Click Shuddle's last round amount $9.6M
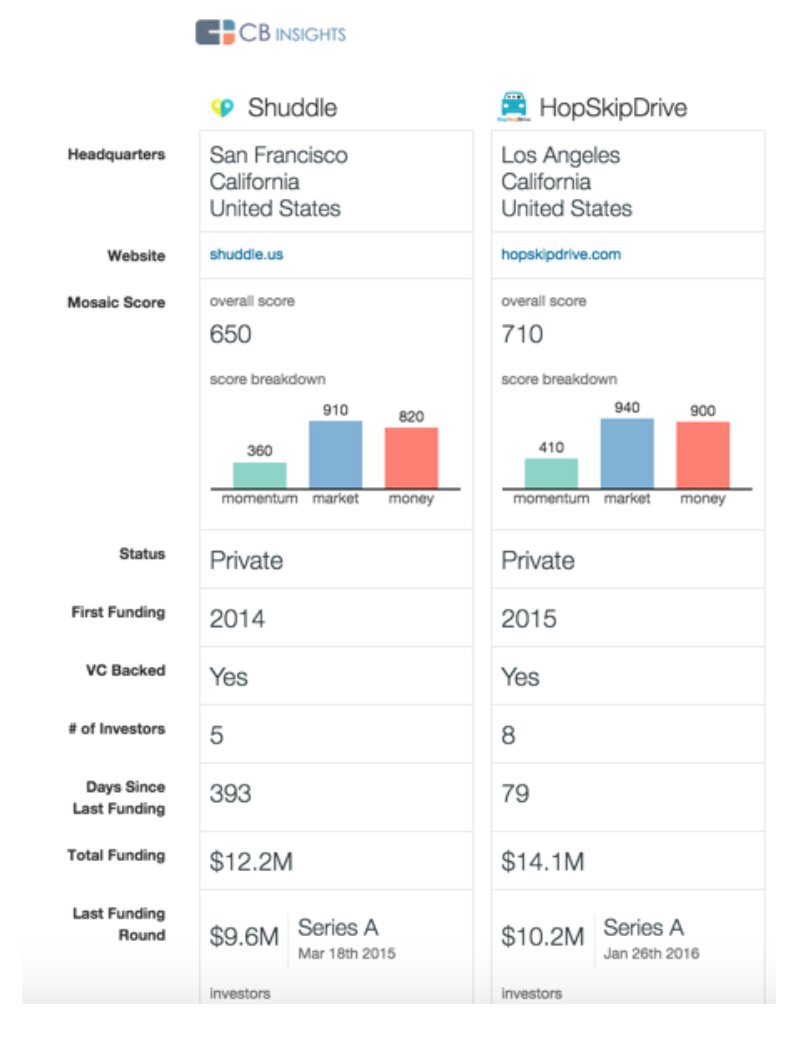 click(244, 937)
